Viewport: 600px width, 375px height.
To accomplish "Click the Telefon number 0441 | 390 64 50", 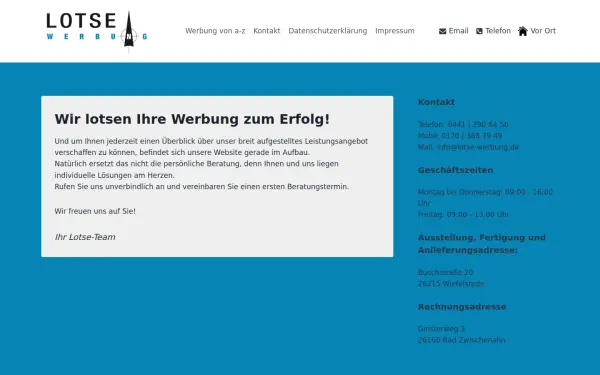I will (x=478, y=124).
